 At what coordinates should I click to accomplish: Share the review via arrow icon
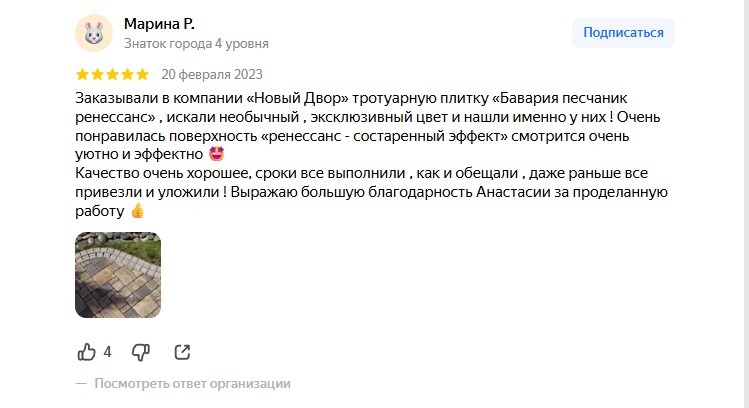182,352
